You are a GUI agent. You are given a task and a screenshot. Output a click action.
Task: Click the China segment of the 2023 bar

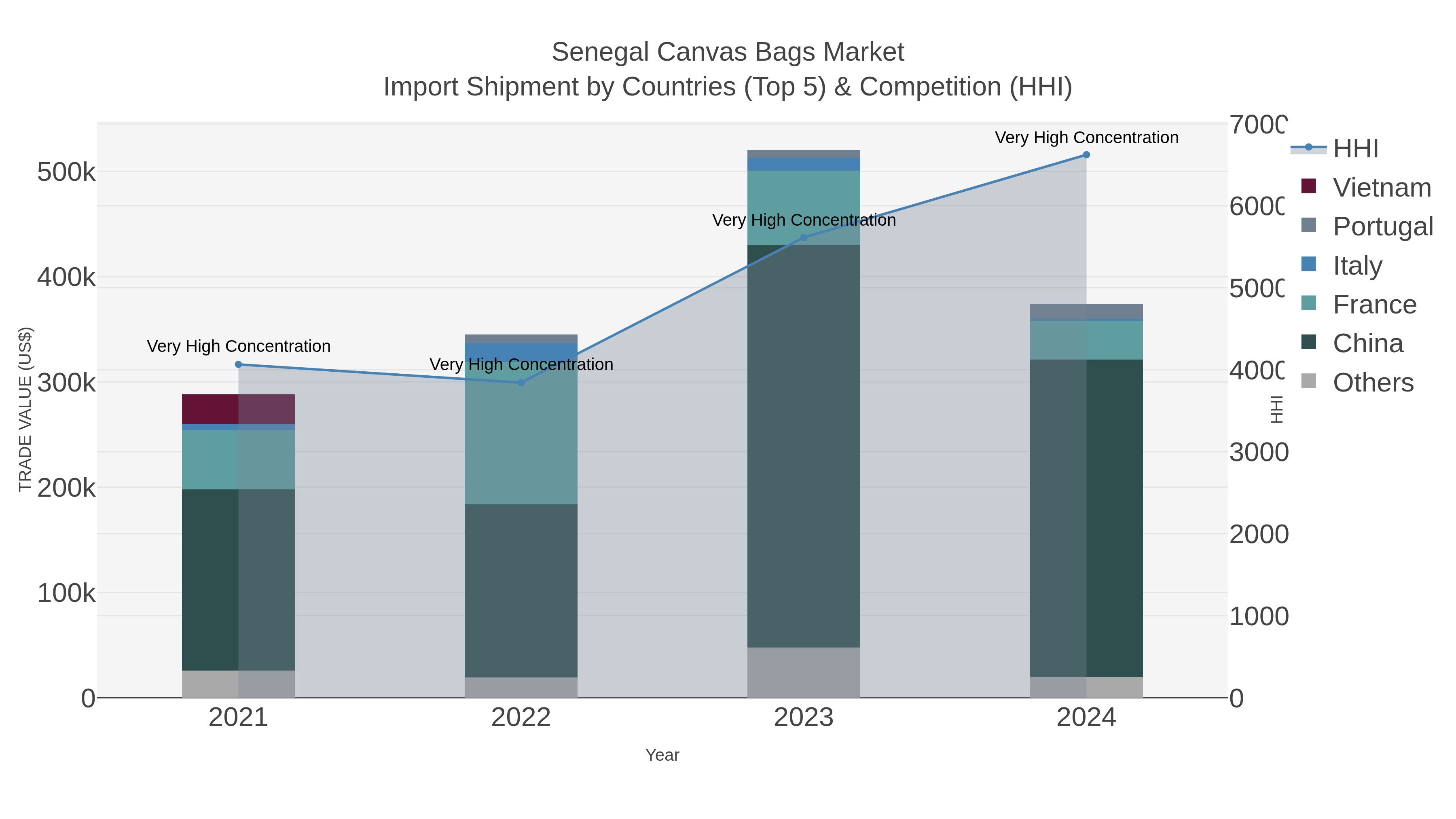click(804, 446)
